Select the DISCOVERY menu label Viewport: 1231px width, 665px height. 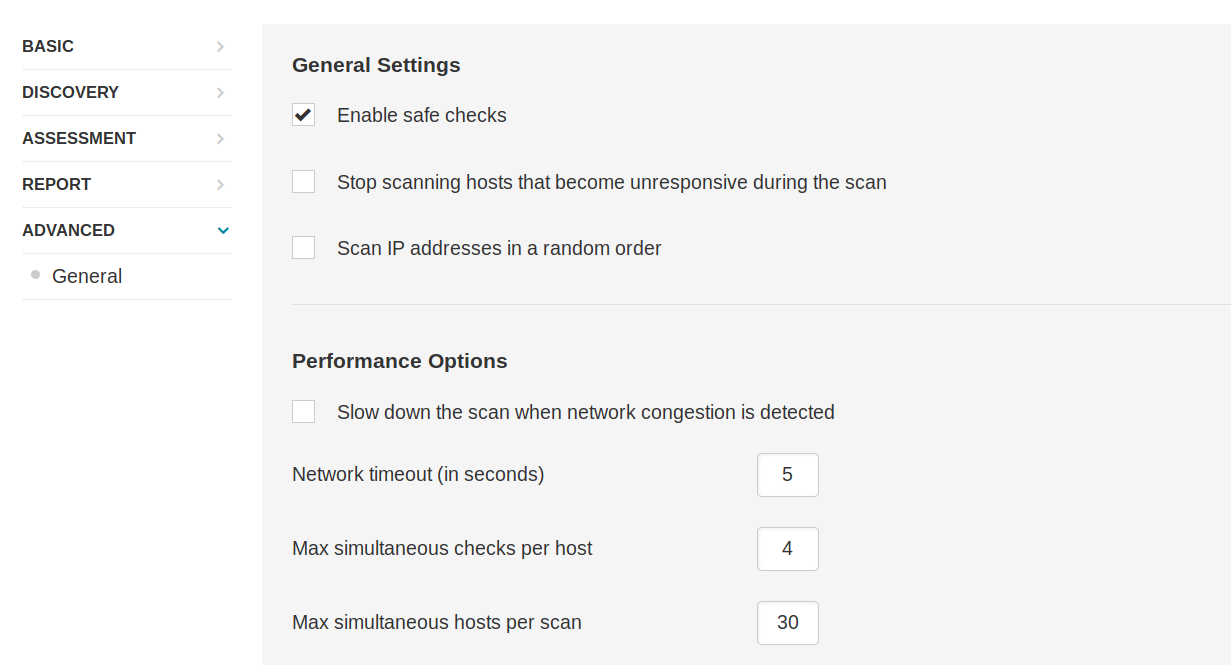[70, 93]
